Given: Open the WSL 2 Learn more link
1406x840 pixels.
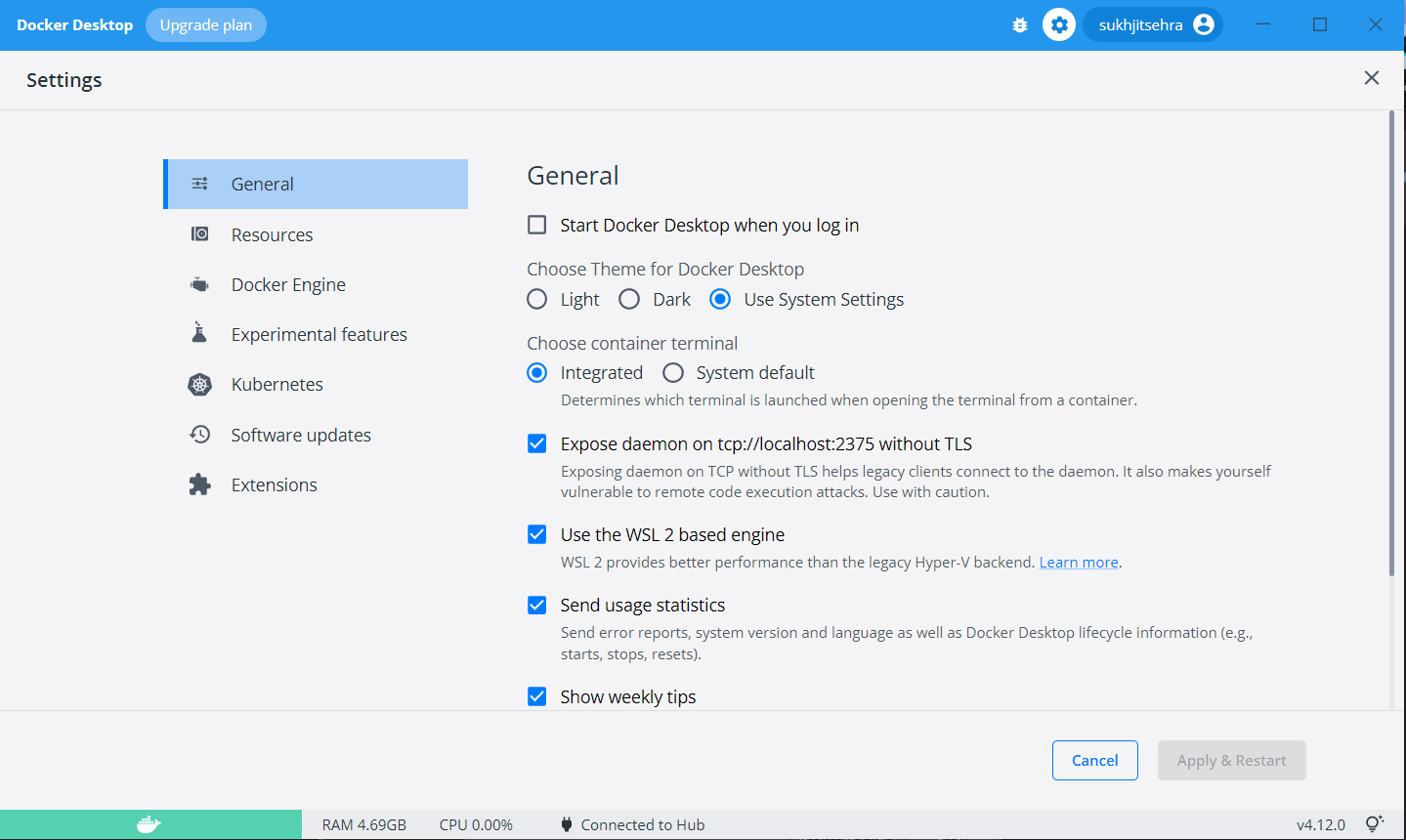Looking at the screenshot, I should 1078,562.
